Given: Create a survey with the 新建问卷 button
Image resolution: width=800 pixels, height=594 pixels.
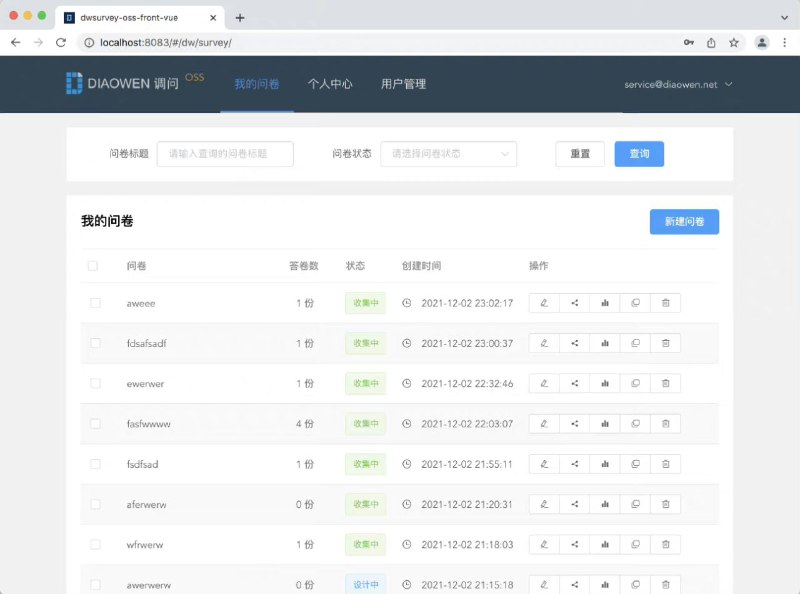Looking at the screenshot, I should (x=684, y=221).
